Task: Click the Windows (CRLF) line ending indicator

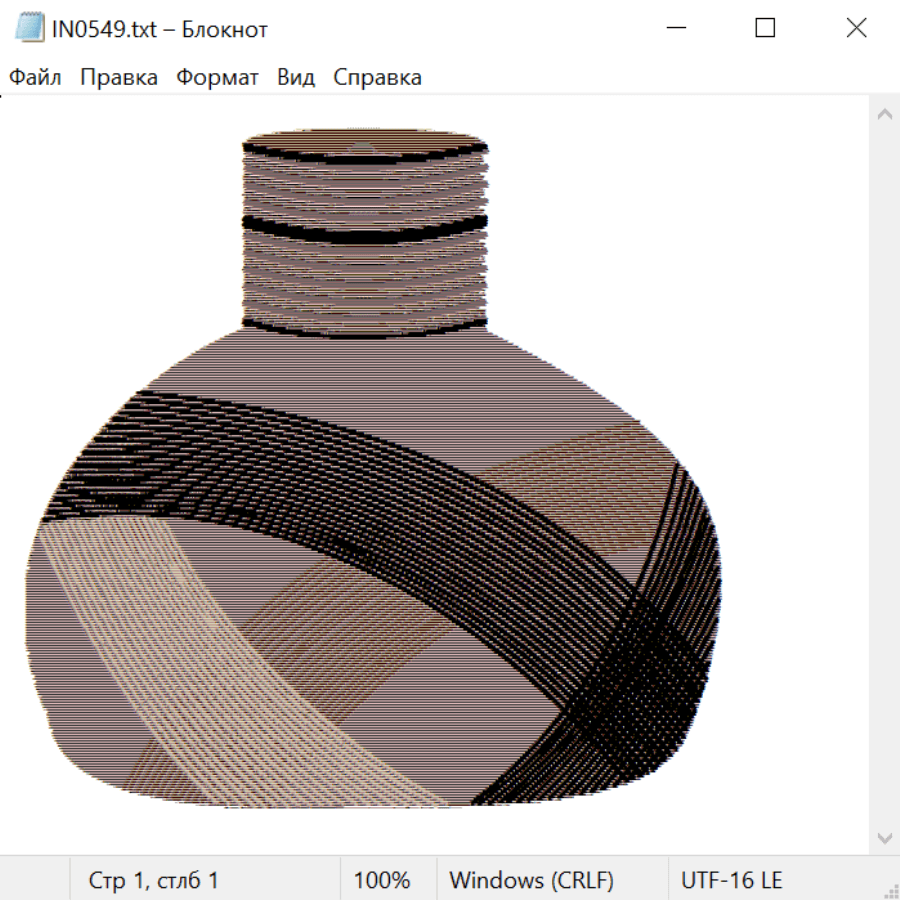Action: [x=531, y=881]
